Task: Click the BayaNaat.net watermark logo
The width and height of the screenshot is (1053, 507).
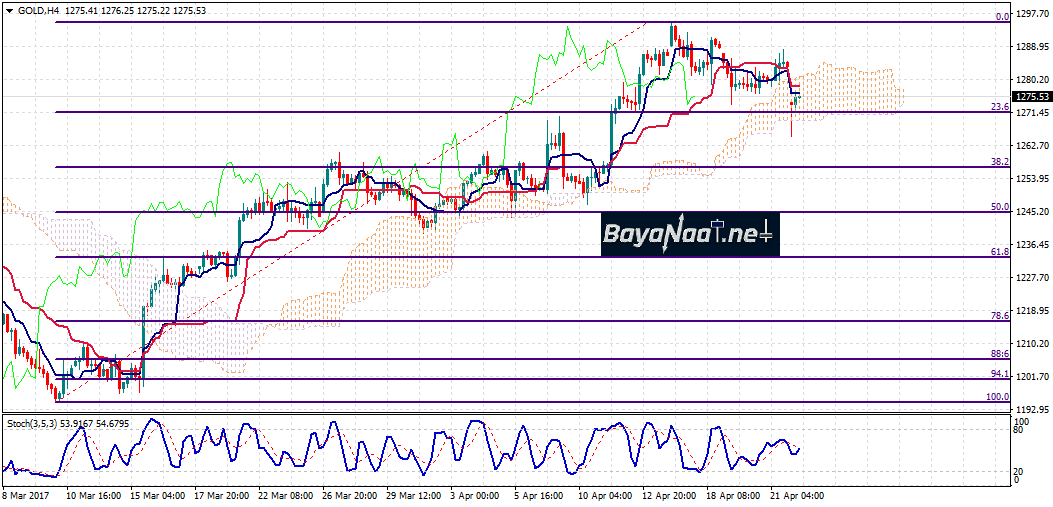Action: pyautogui.click(x=689, y=236)
